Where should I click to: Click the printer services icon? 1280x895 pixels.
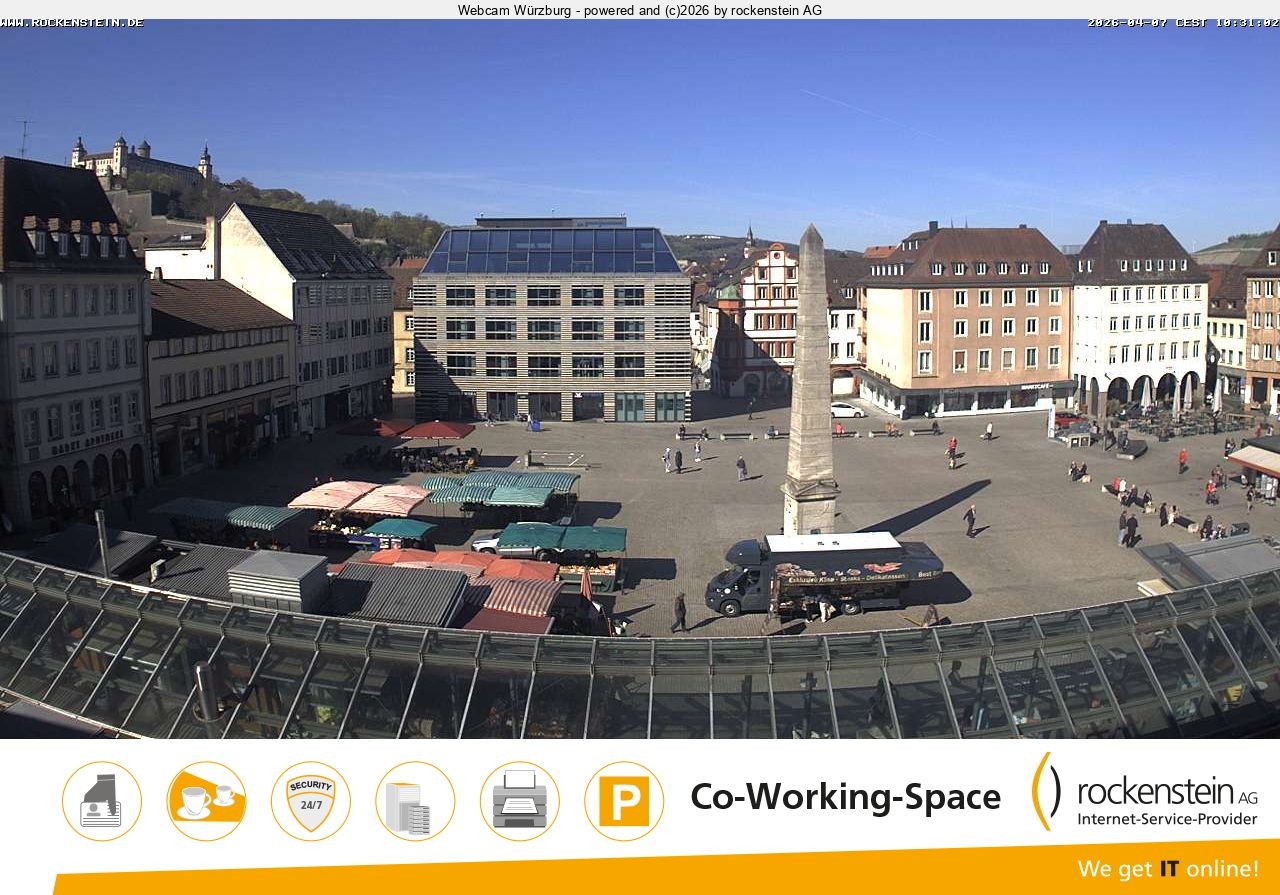click(518, 800)
